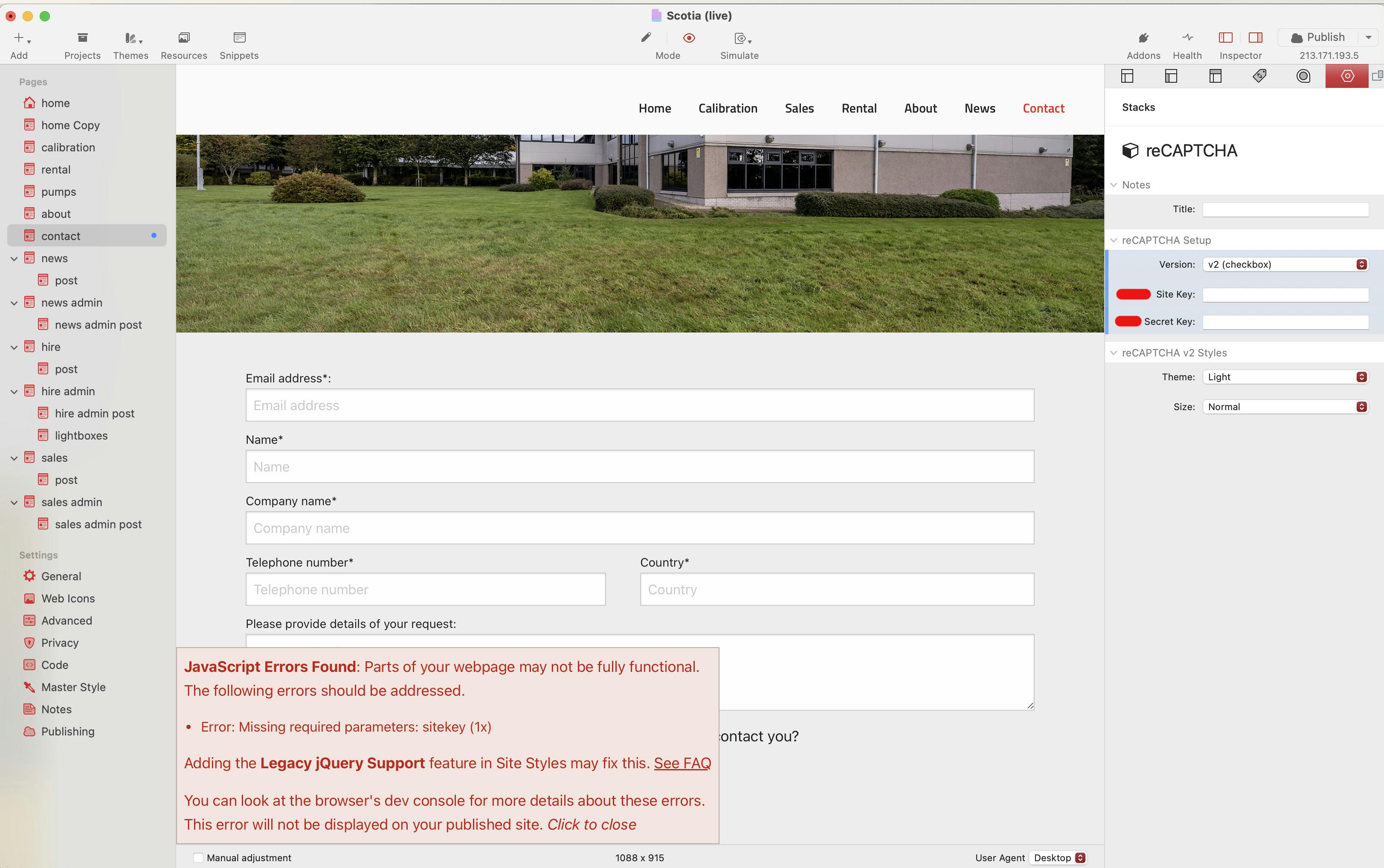
Task: Switch to edit mode pencil icon
Action: point(646,38)
